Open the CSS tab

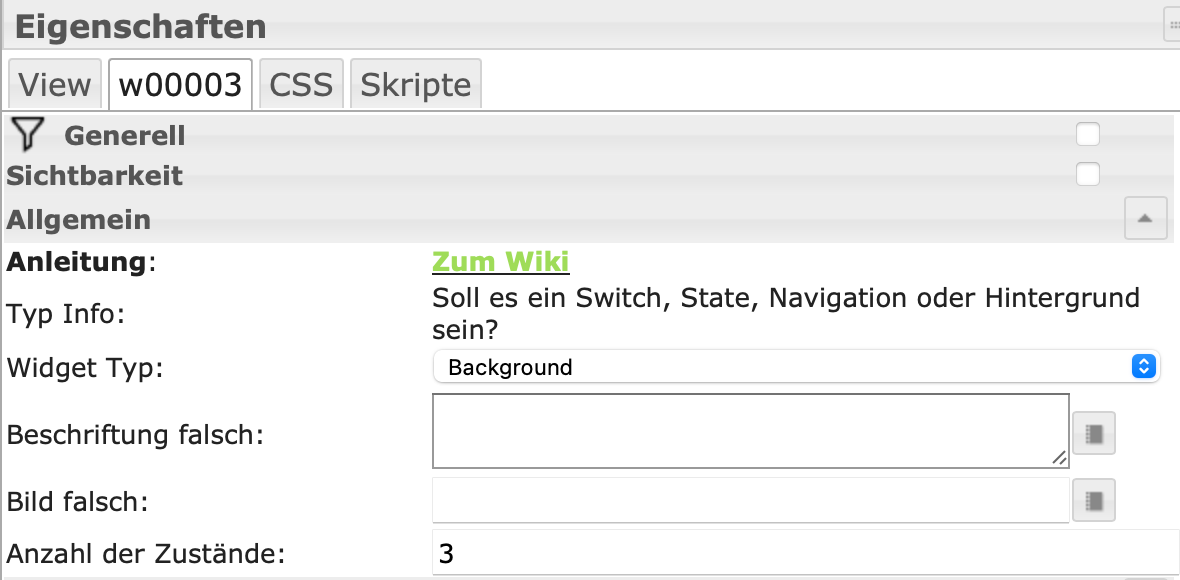click(x=301, y=84)
